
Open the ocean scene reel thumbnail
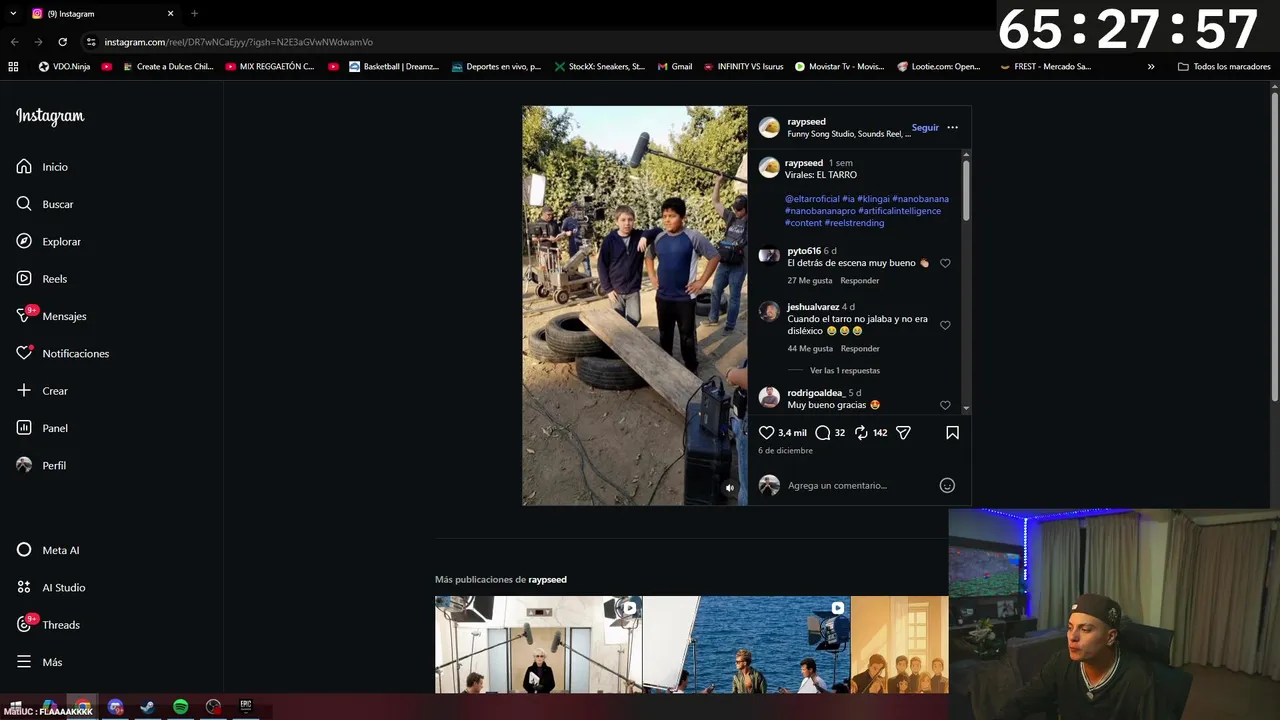click(x=746, y=645)
